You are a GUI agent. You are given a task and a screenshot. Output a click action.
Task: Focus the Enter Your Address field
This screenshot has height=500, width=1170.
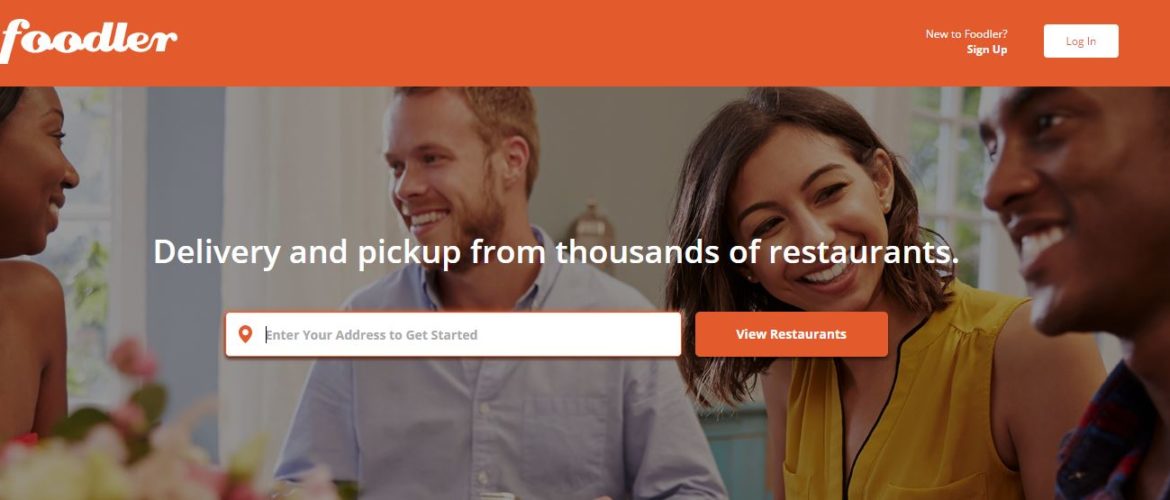[453, 334]
